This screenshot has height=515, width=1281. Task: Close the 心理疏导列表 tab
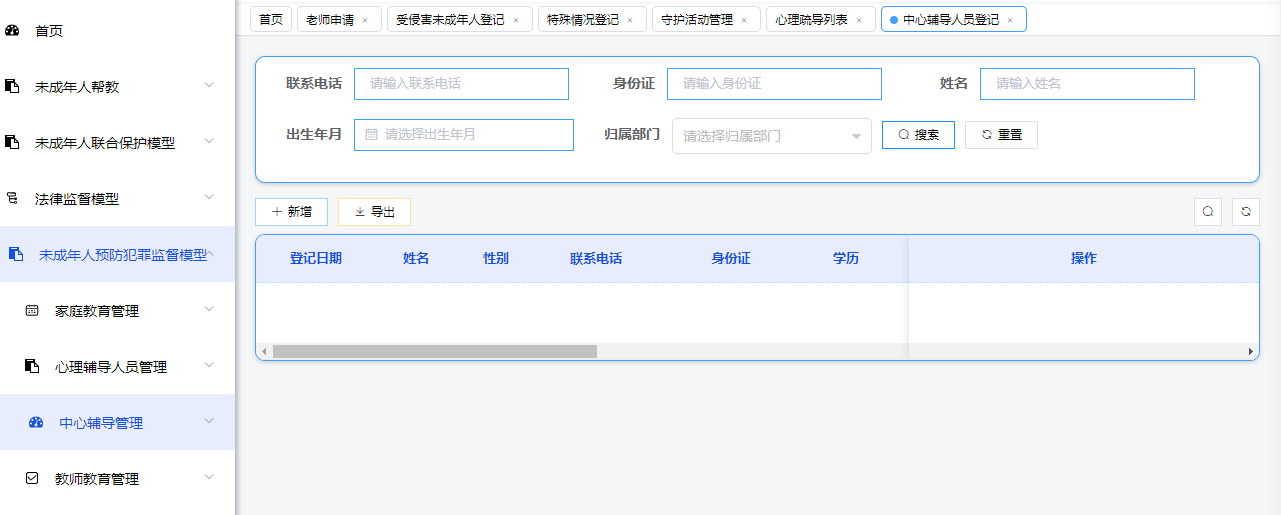tap(858, 20)
